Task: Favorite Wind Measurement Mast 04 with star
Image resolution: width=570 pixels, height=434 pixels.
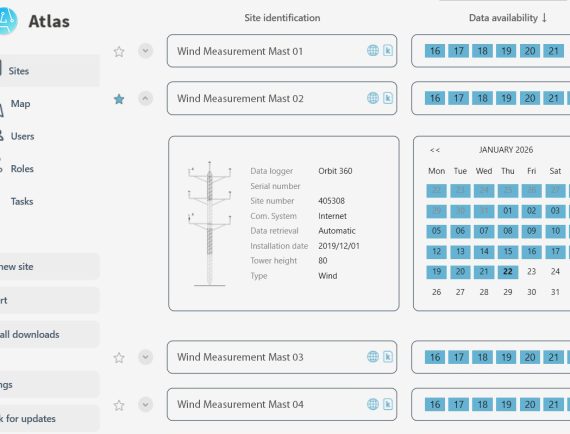Action: click(x=119, y=405)
